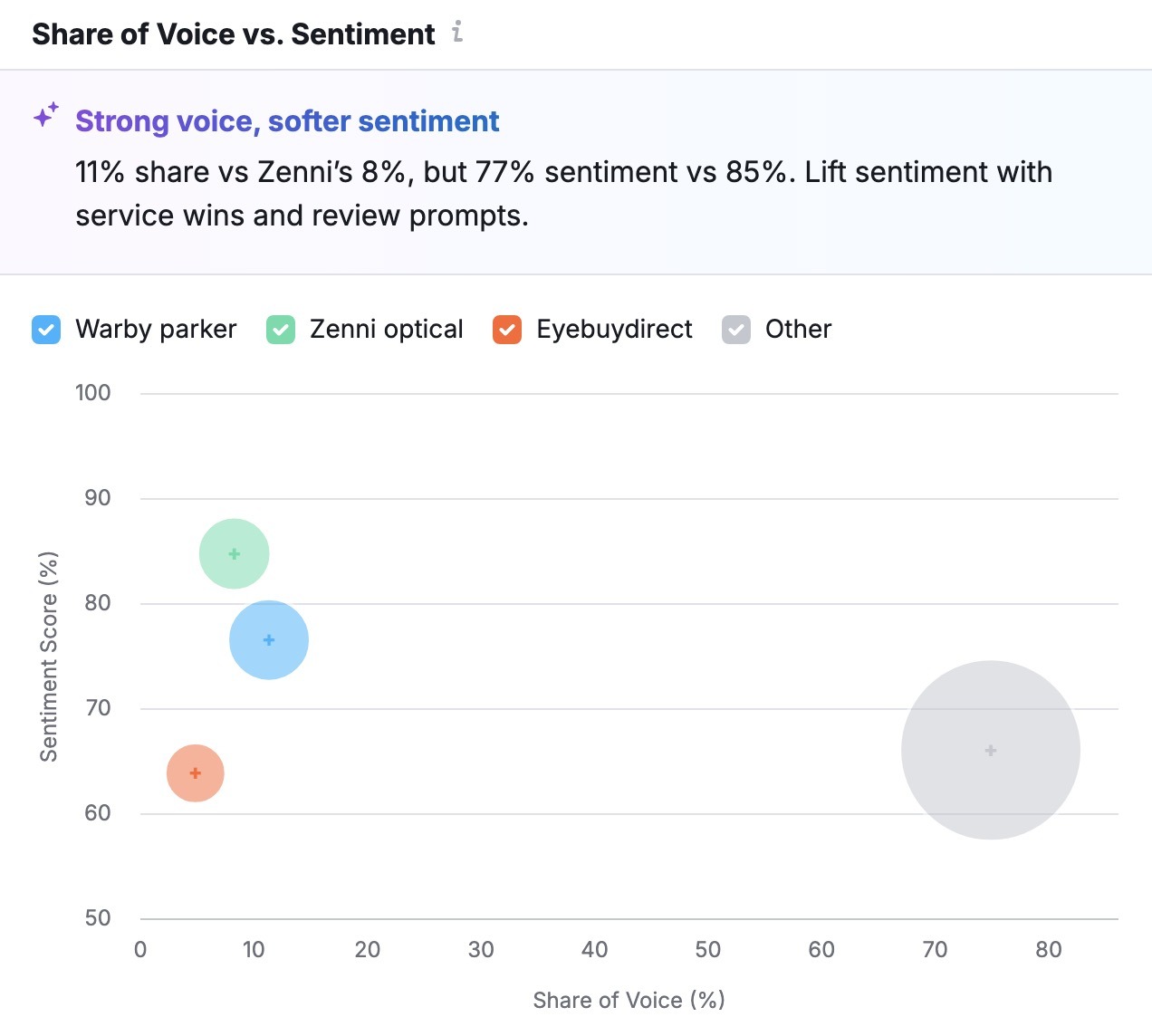Image resolution: width=1152 pixels, height=1036 pixels.
Task: Click the orange Eyebuydirect bubble marker
Action: pyautogui.click(x=194, y=773)
